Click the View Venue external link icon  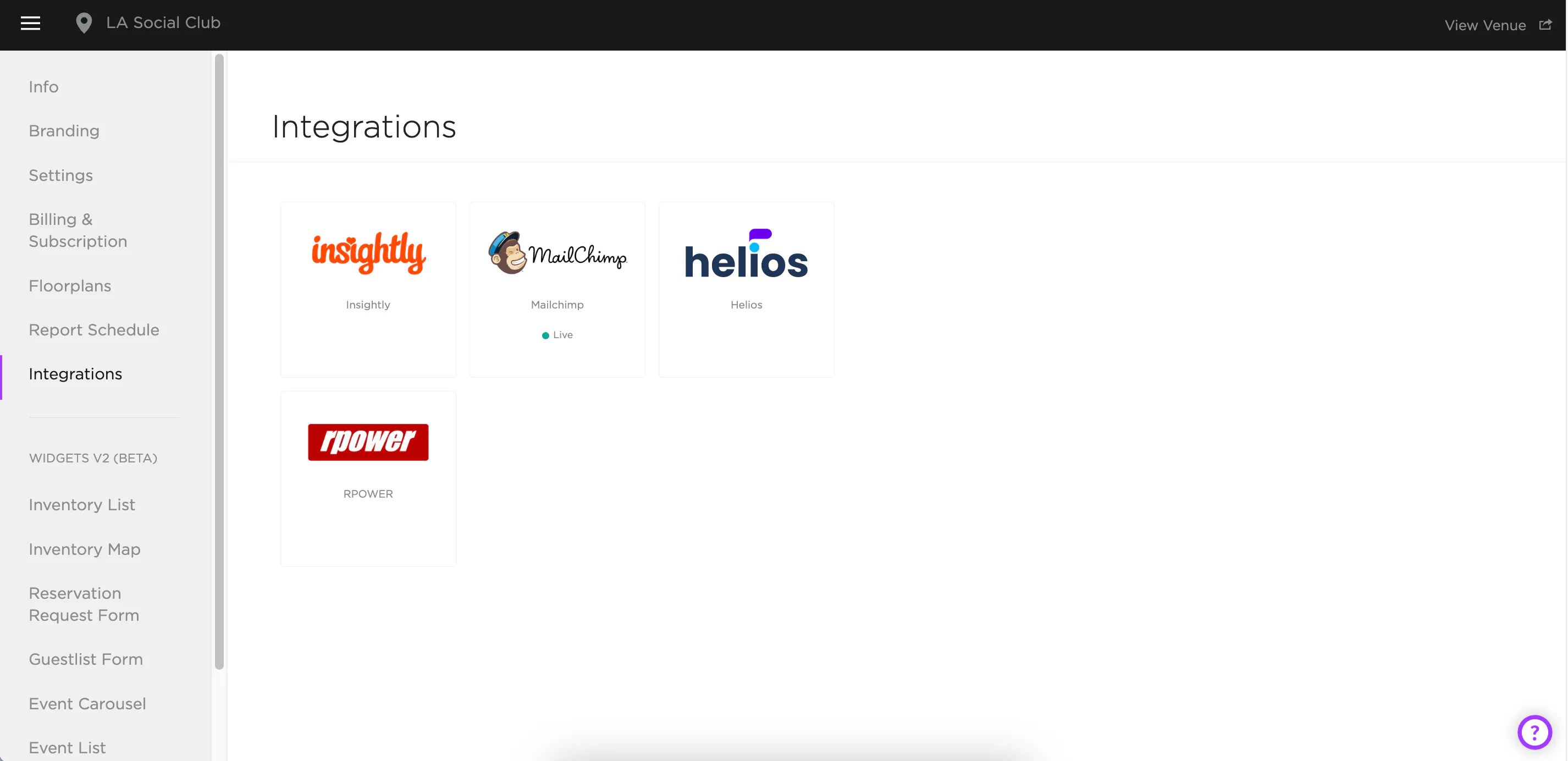[x=1545, y=25]
